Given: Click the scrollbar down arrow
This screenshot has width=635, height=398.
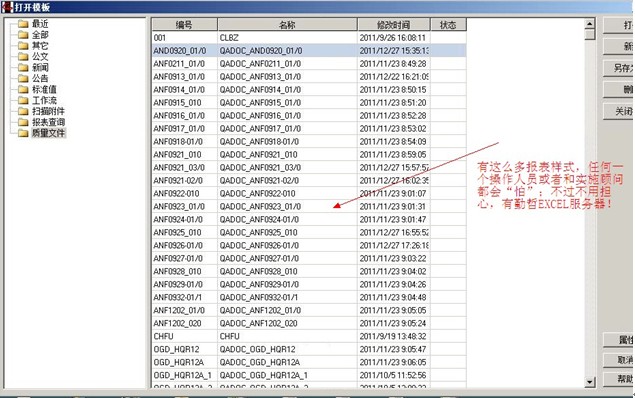Looking at the screenshot, I should point(590,381).
